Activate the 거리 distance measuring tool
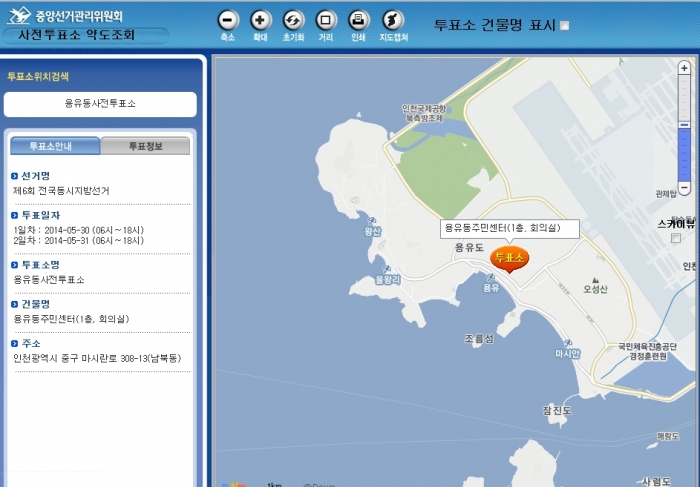Image resolution: width=700 pixels, height=487 pixels. click(x=326, y=20)
